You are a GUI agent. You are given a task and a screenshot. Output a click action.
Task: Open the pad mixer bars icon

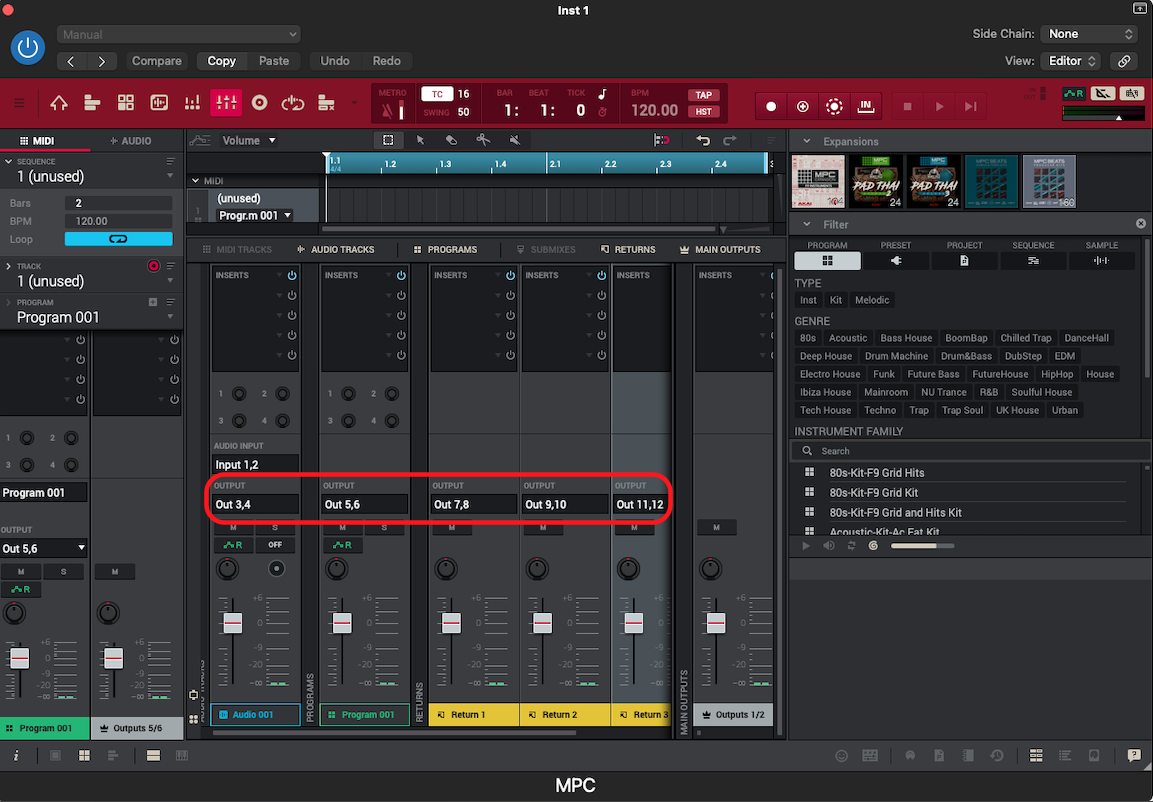tap(192, 104)
